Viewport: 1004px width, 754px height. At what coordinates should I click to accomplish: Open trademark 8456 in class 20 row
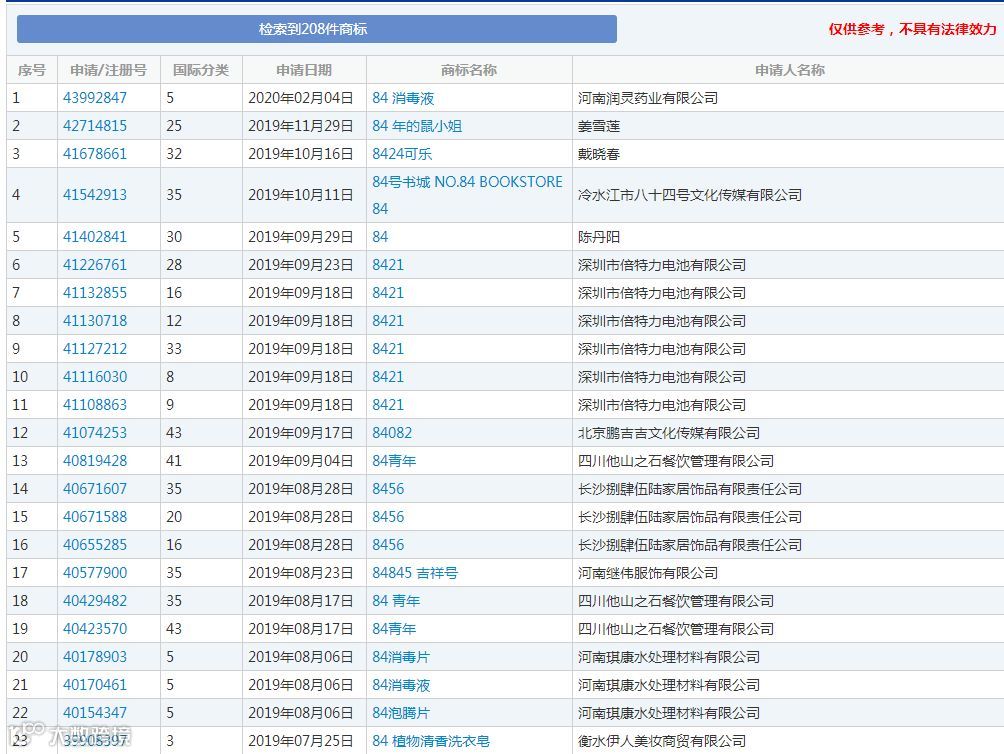(388, 517)
